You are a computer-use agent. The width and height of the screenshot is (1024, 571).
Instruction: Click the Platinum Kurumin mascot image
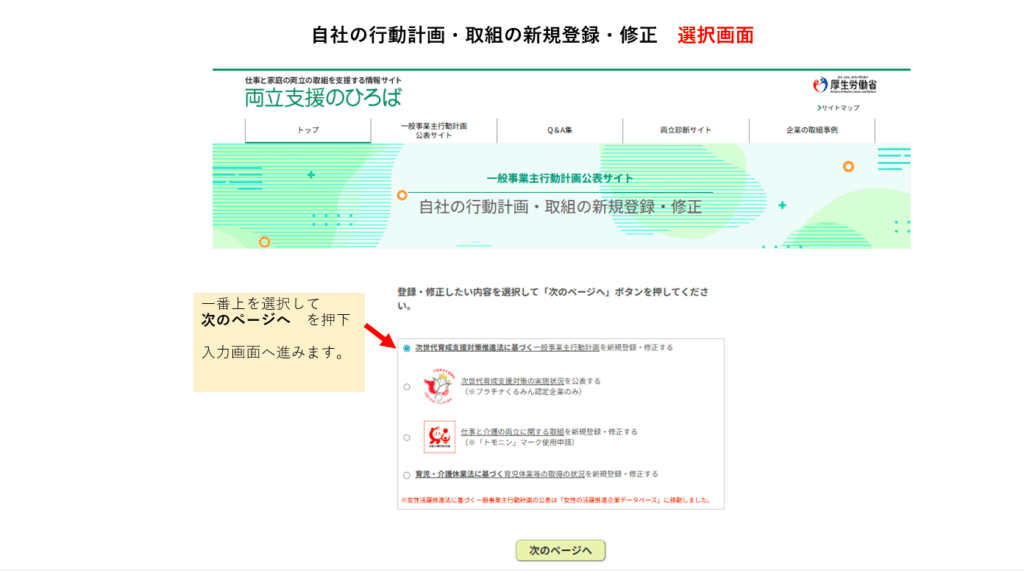pos(437,385)
